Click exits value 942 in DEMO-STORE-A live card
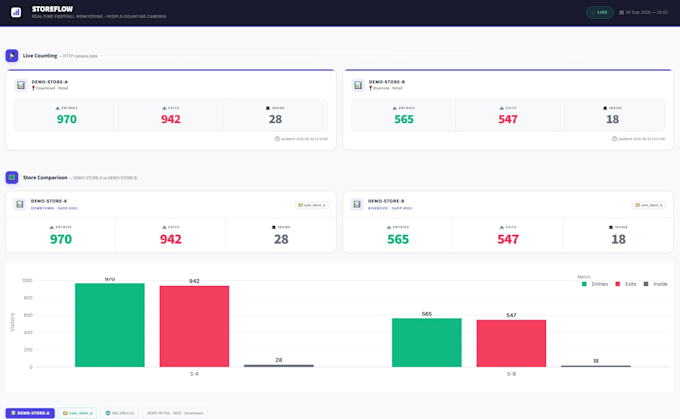680x419 pixels. click(x=171, y=119)
